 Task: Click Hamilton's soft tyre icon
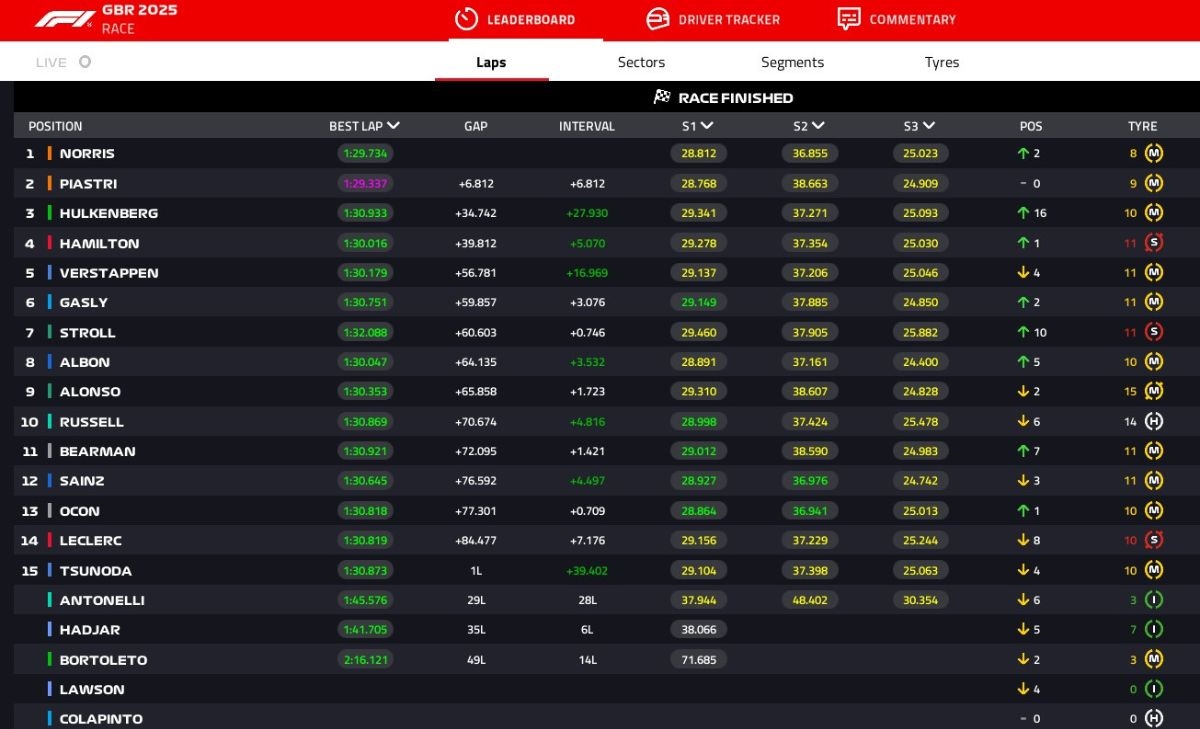1154,243
